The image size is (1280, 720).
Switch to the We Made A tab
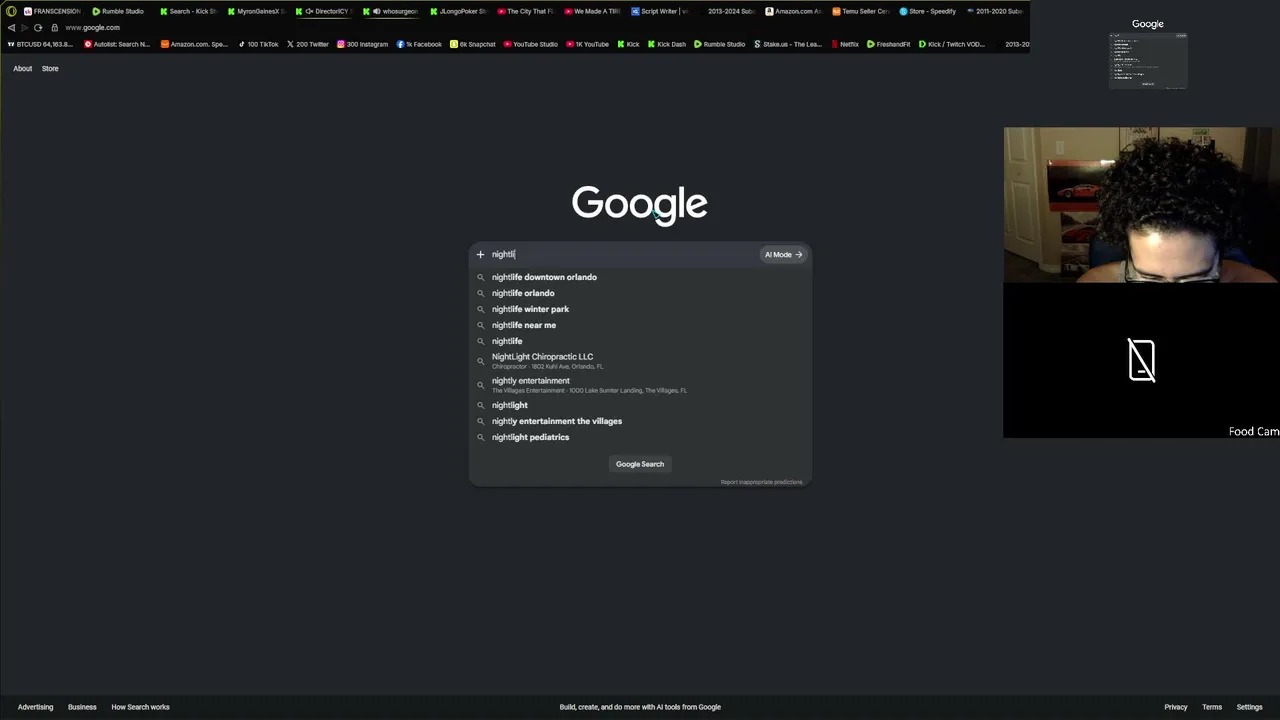pyautogui.click(x=593, y=11)
